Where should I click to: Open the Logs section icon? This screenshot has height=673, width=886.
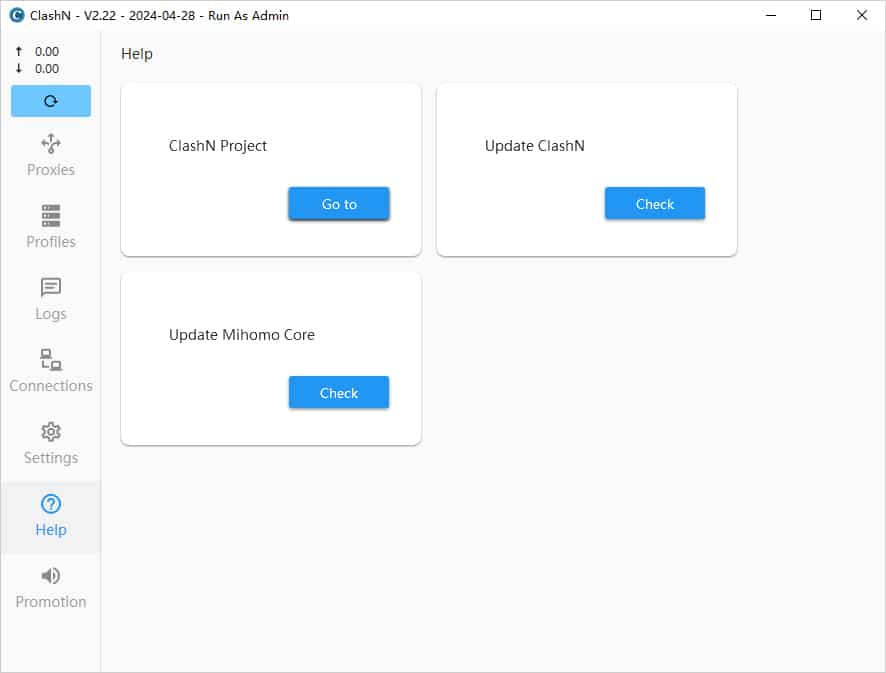50,287
